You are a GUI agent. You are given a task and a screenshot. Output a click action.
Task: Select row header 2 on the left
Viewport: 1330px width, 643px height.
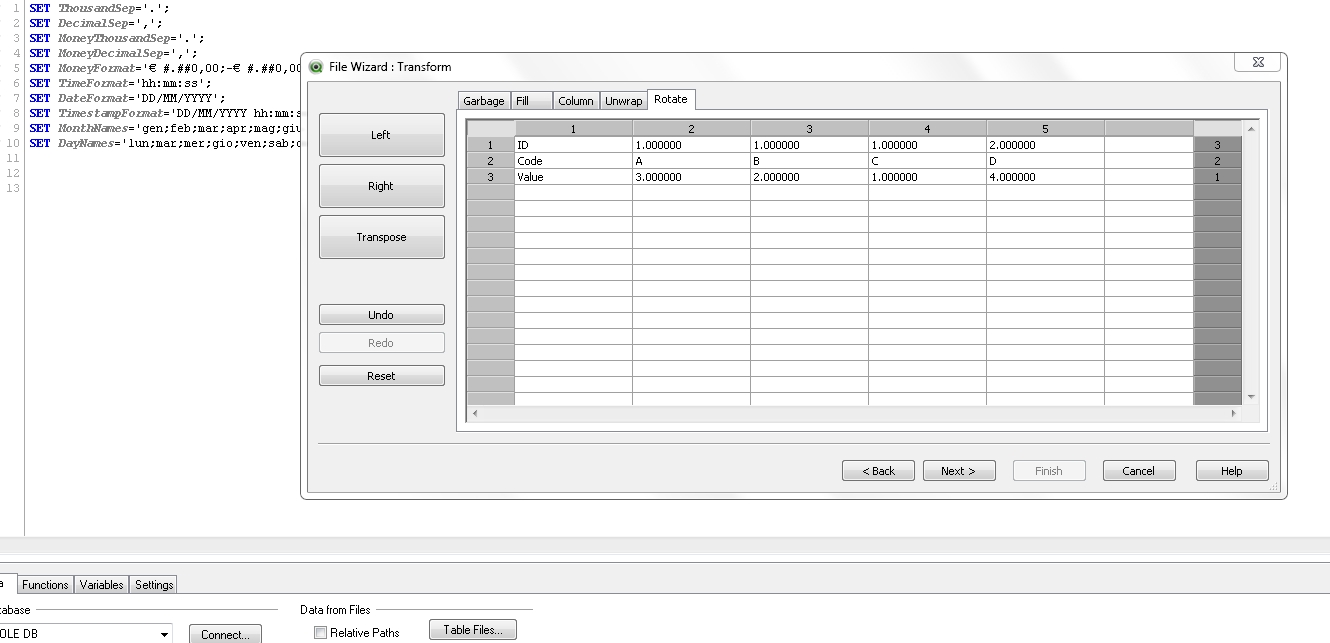click(x=490, y=161)
